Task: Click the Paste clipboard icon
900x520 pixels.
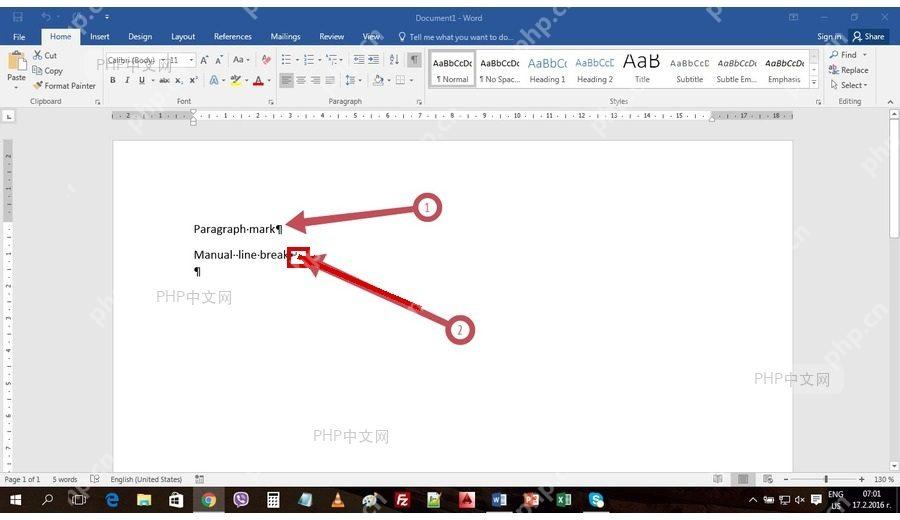Action: 17,61
